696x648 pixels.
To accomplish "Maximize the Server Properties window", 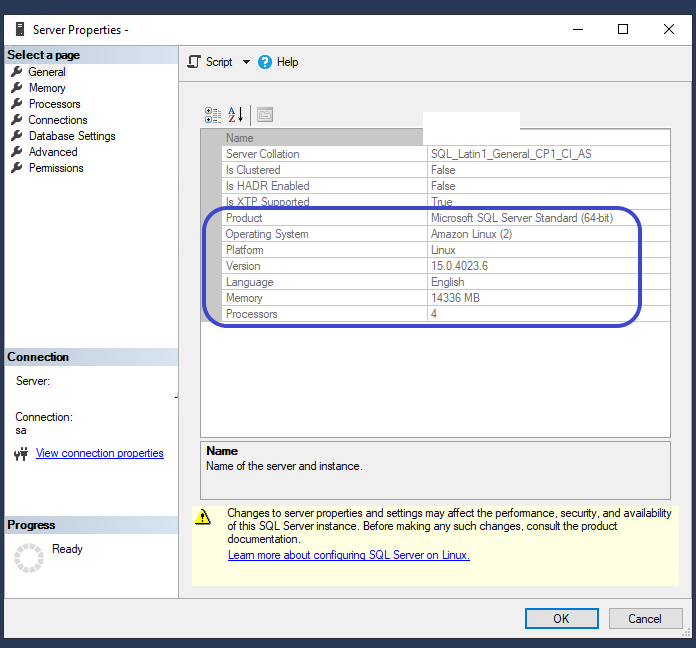I will tap(623, 29).
